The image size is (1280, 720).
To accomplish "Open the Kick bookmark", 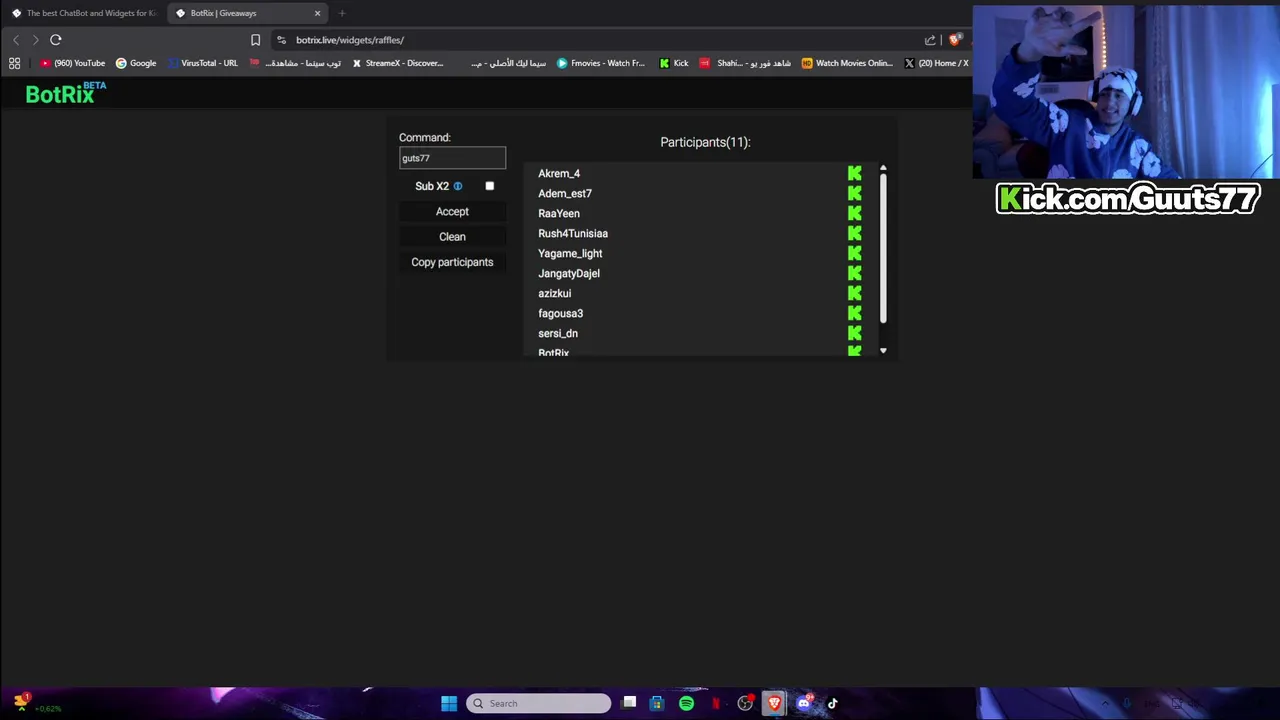I will (674, 63).
